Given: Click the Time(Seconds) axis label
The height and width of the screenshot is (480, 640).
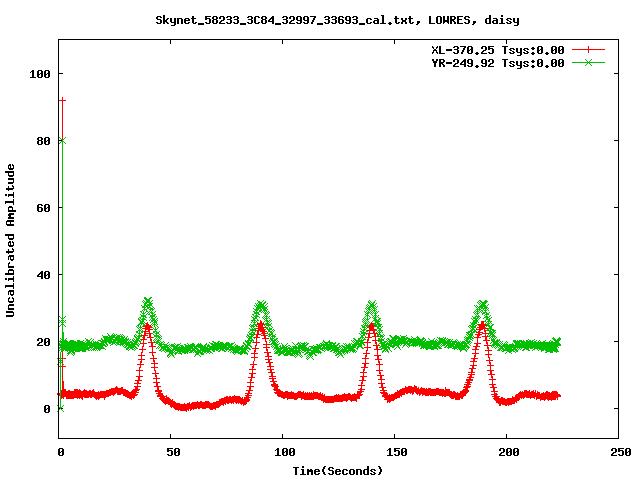Looking at the screenshot, I should coord(338,471).
